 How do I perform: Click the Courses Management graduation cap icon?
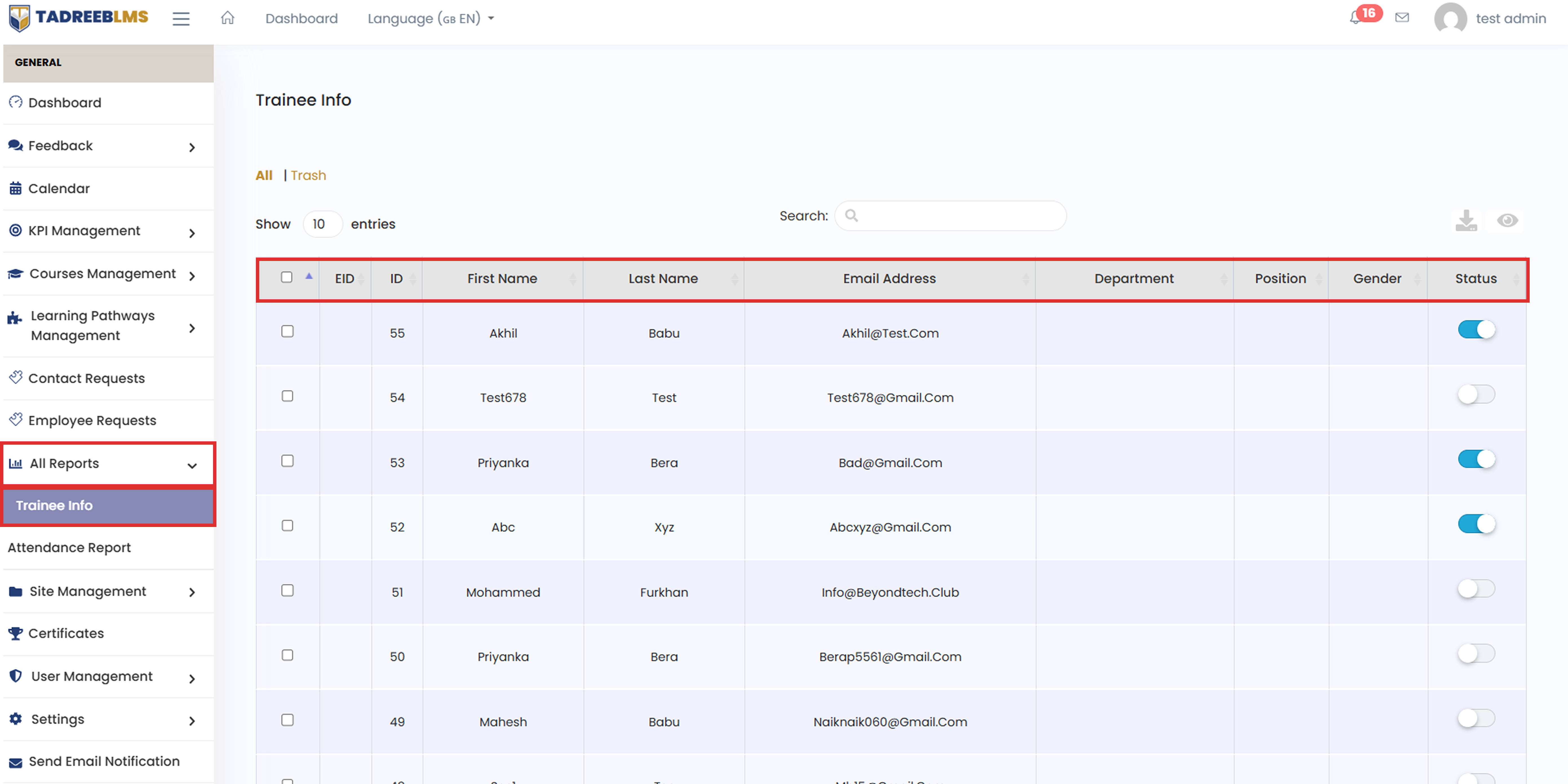point(16,274)
